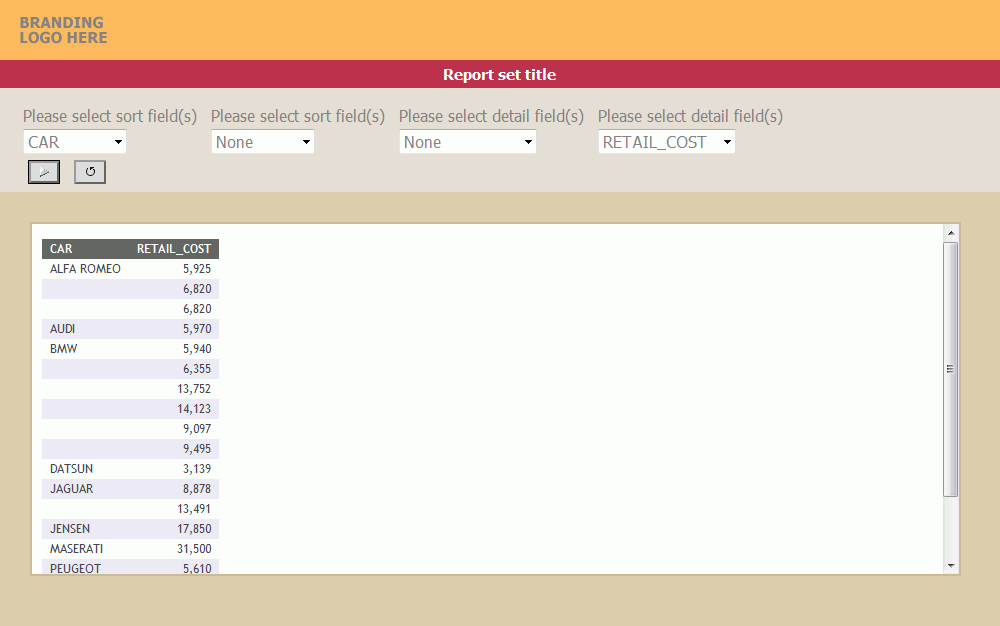Click the reset refresh button
Screen dimensions: 1000x626
pos(90,172)
